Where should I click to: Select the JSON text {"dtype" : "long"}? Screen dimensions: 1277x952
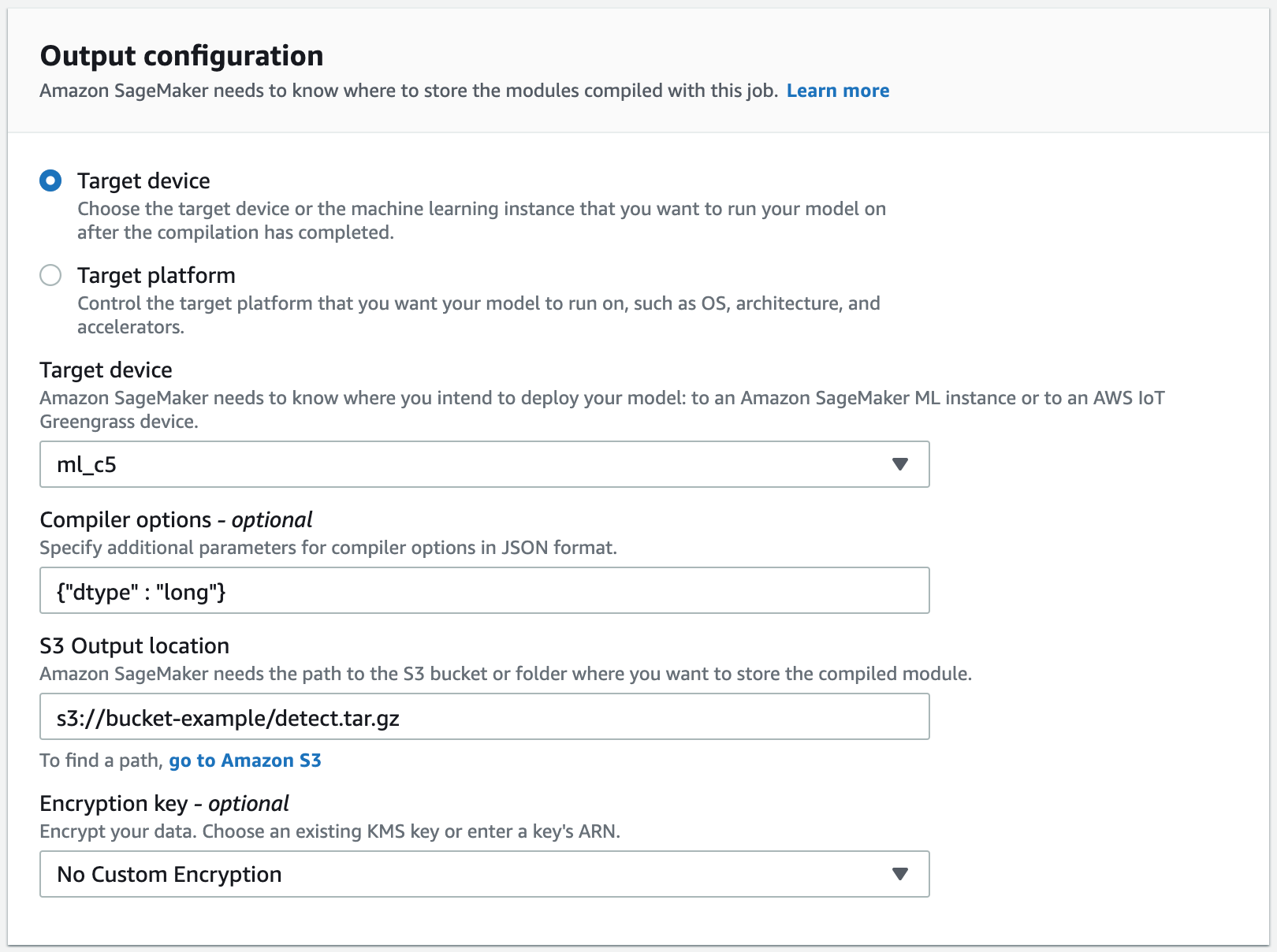pos(140,592)
